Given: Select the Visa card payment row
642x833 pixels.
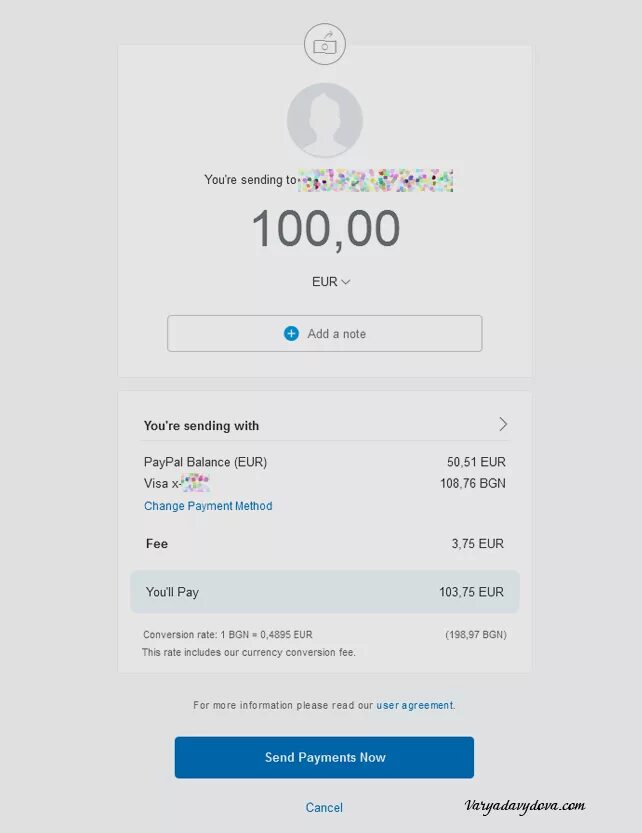Looking at the screenshot, I should (x=325, y=483).
